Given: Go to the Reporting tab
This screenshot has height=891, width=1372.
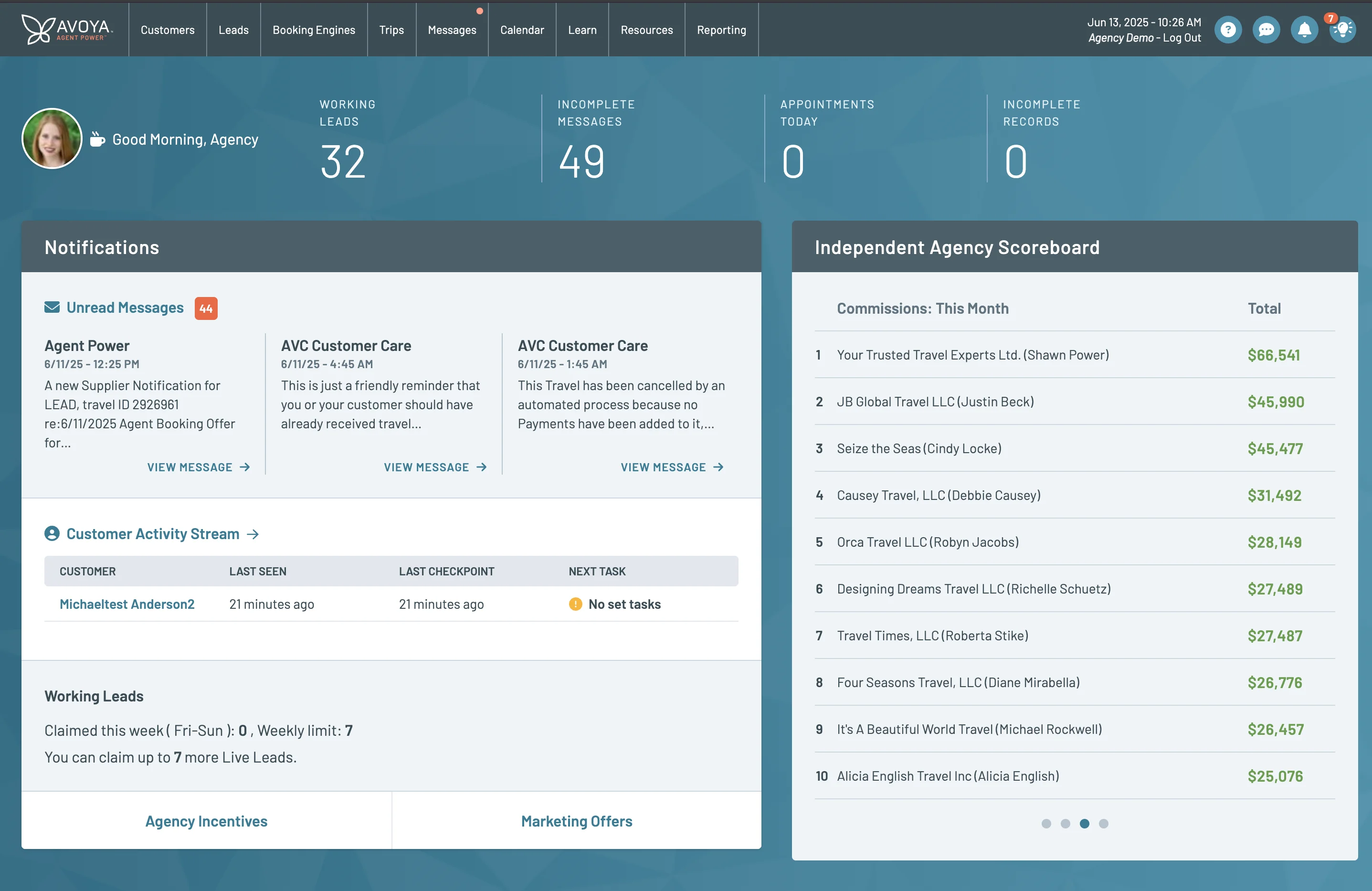Looking at the screenshot, I should tap(721, 30).
